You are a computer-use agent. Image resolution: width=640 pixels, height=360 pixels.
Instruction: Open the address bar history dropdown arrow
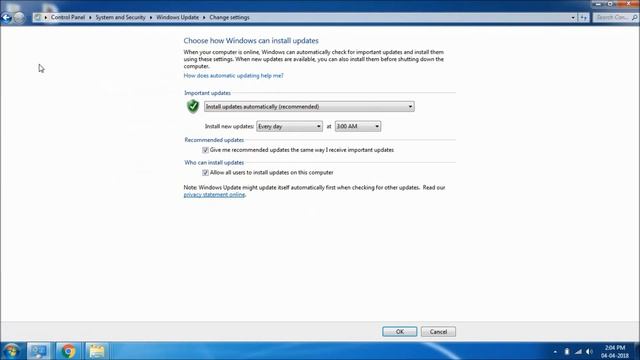(x=573, y=18)
